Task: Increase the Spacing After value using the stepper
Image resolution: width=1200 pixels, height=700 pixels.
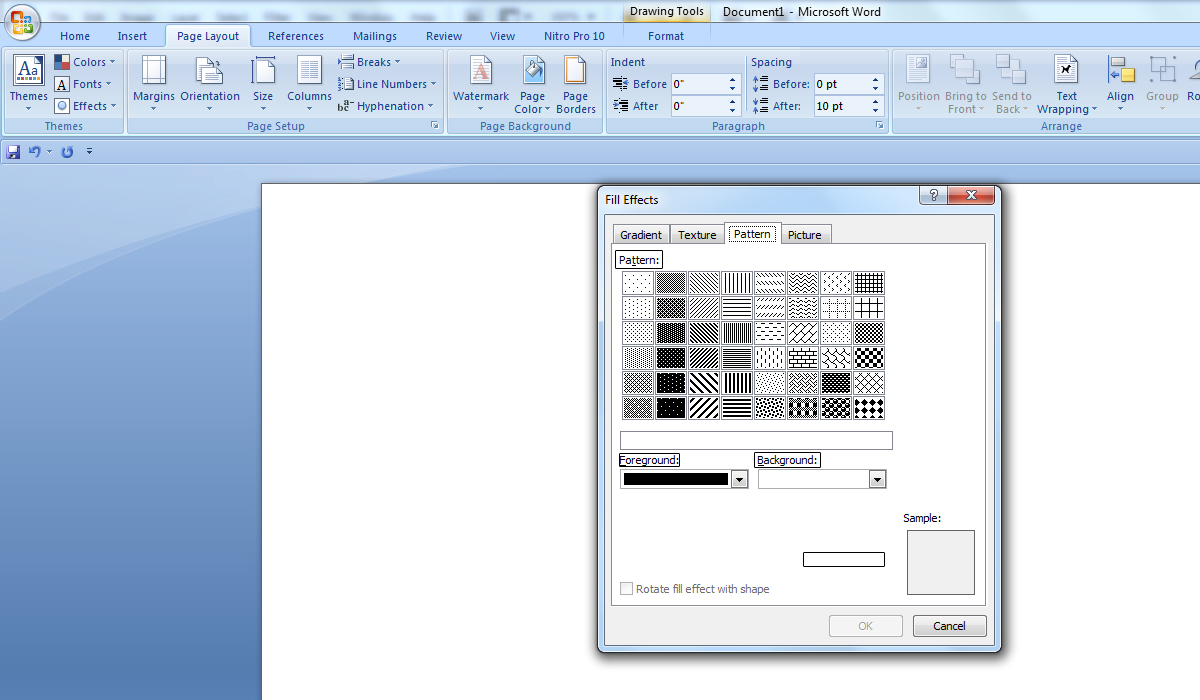Action: (x=876, y=101)
